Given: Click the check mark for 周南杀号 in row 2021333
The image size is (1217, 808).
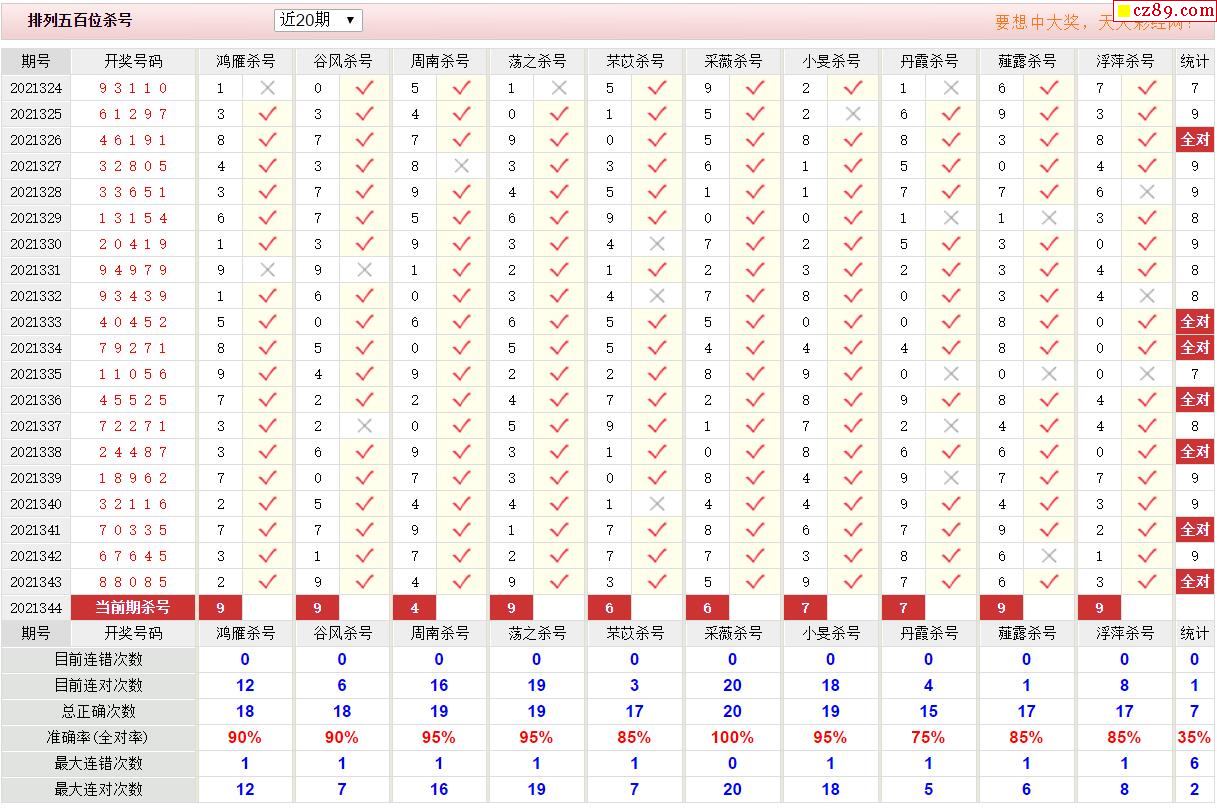Looking at the screenshot, I should click(x=461, y=322).
